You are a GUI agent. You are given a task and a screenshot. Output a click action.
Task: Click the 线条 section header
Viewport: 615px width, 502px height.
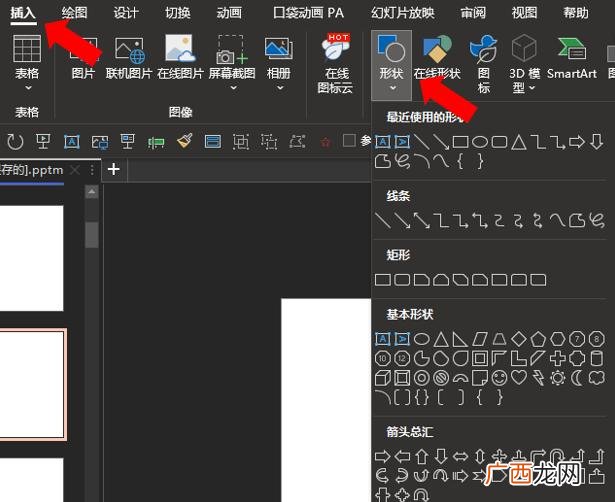pos(398,196)
